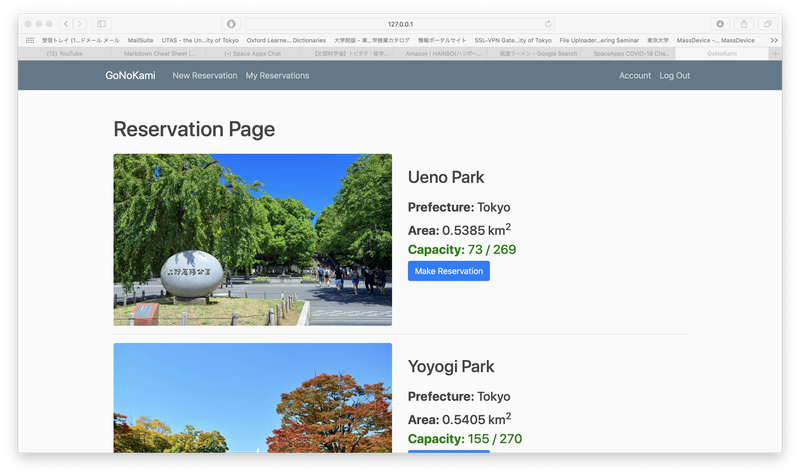Switch to the YouTube tab
The image size is (800, 475).
(64, 54)
